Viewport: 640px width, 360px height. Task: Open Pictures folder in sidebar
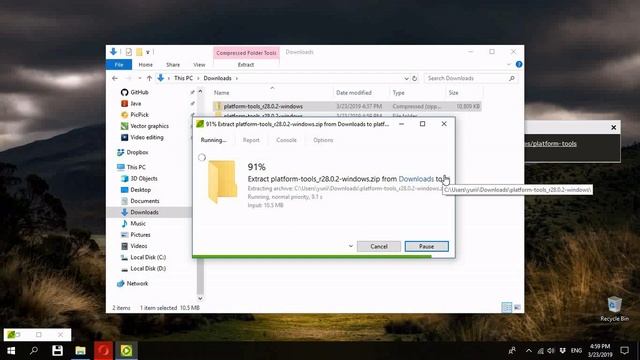(x=140, y=235)
